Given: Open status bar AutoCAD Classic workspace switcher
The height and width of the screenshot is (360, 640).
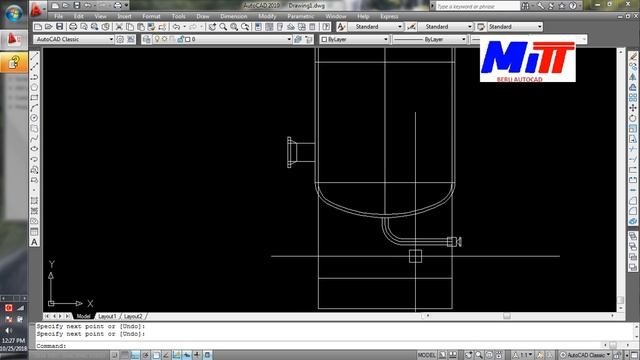Looking at the screenshot, I should point(586,355).
